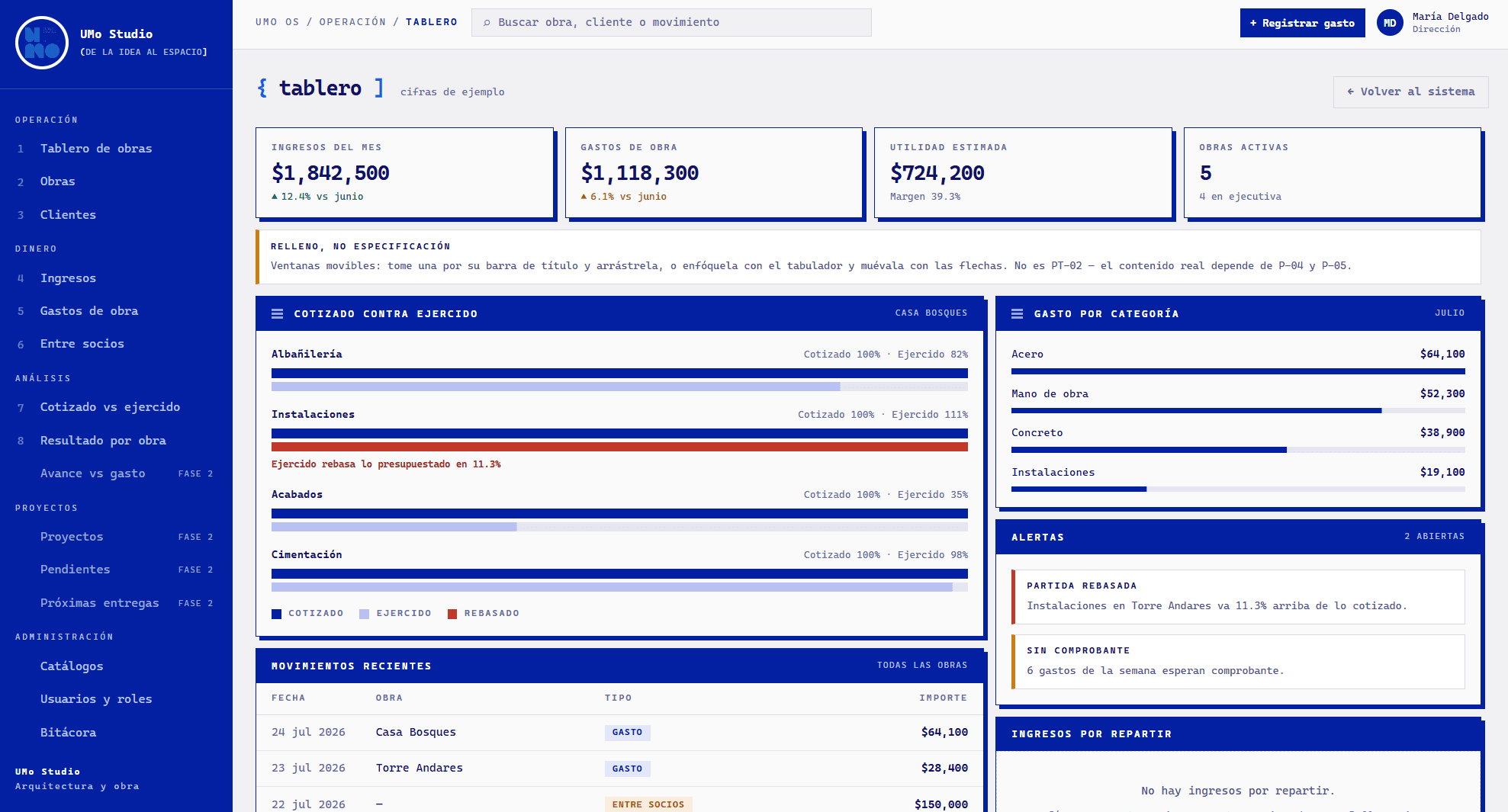Click the Gastos de obra KPI card
Screen dimensions: 1508x812
click(714, 172)
